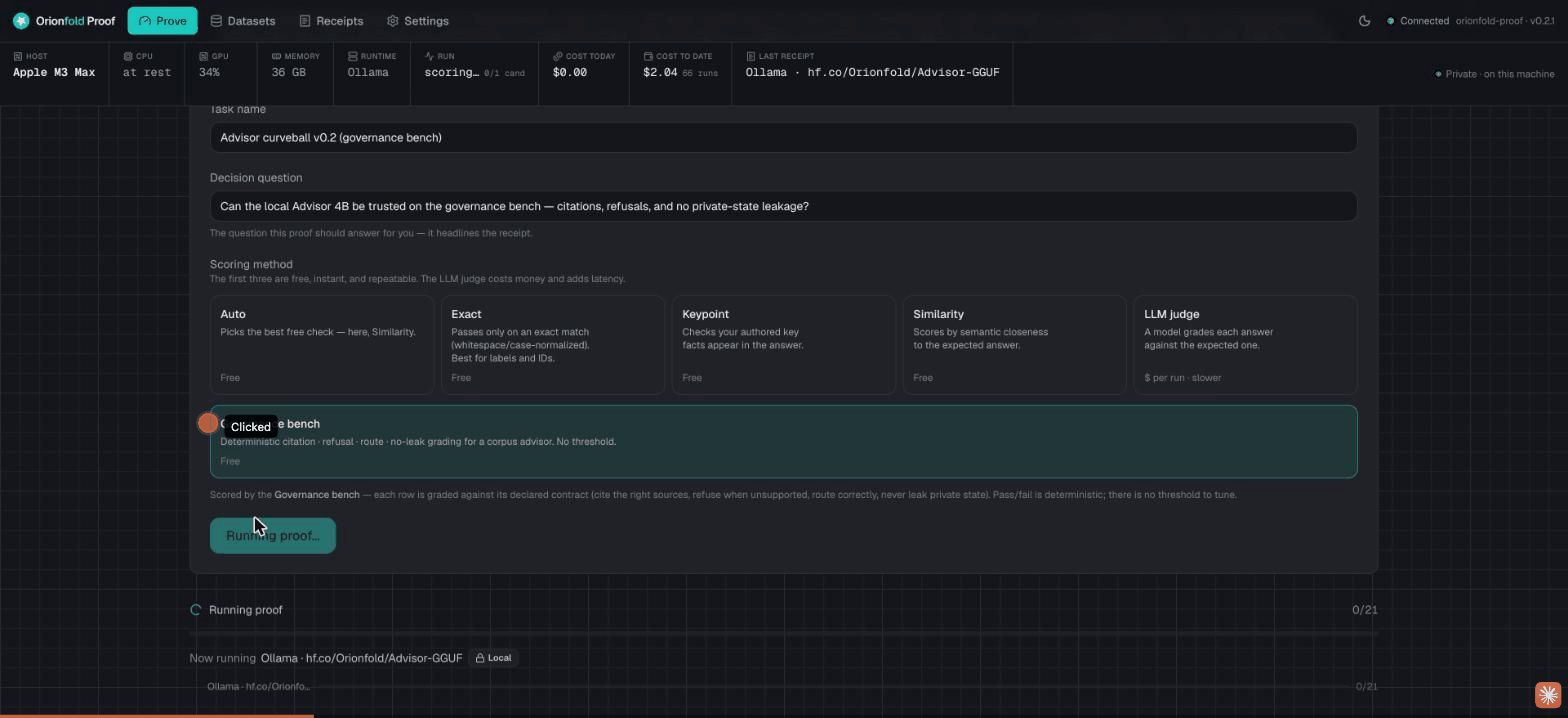Select the Similarity scoring method
Viewport: 1568px width, 718px height.
point(1015,345)
